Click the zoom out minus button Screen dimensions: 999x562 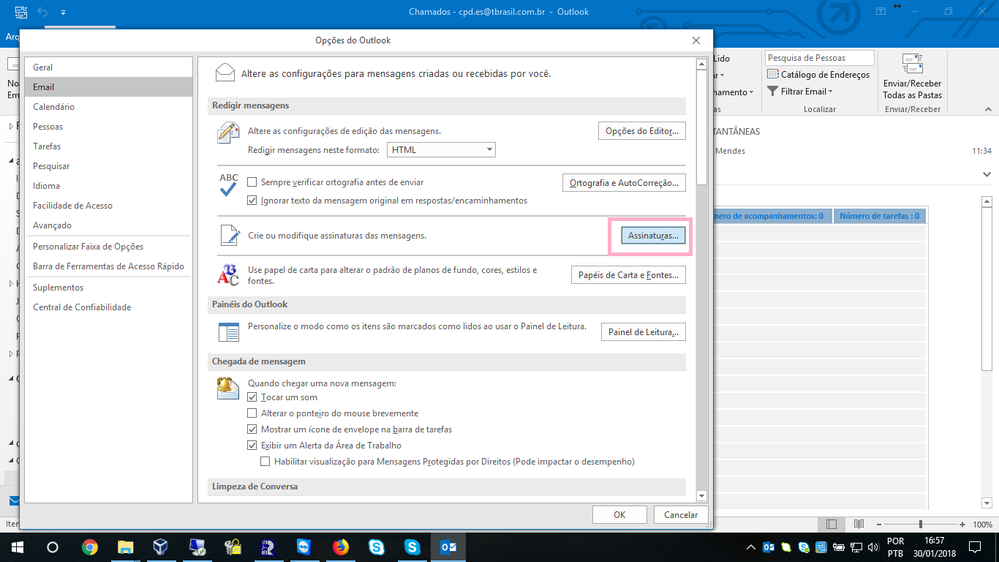tap(879, 524)
